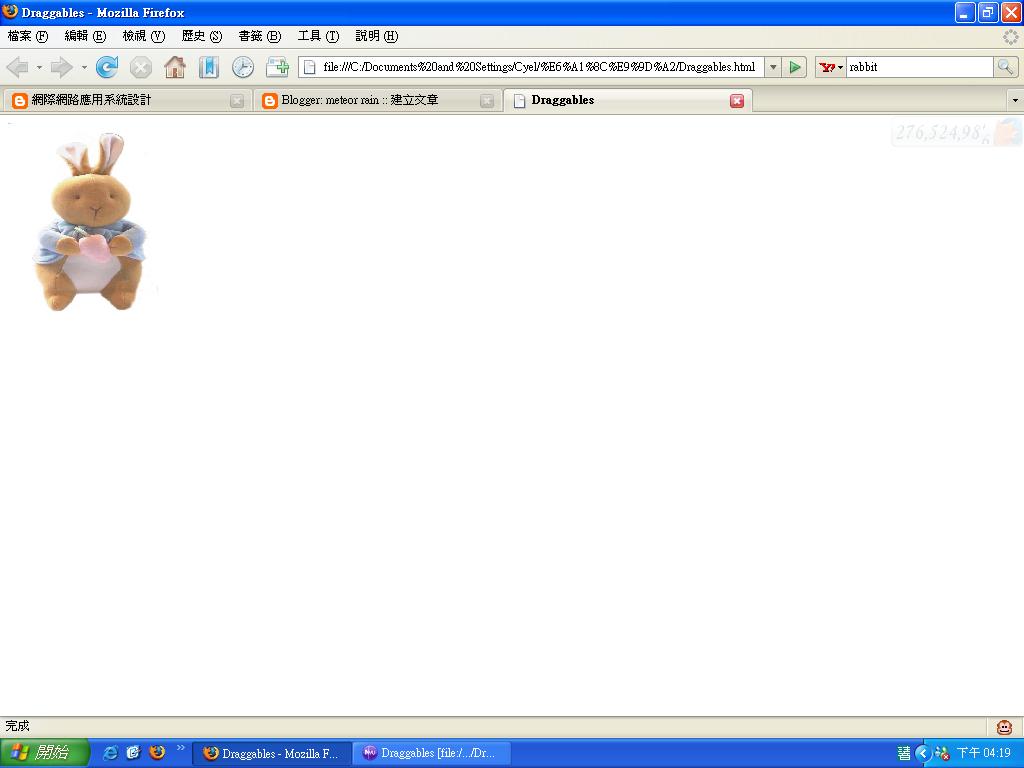The height and width of the screenshot is (768, 1024).
Task: Click the 下午 04:19 clock
Action: 984,754
